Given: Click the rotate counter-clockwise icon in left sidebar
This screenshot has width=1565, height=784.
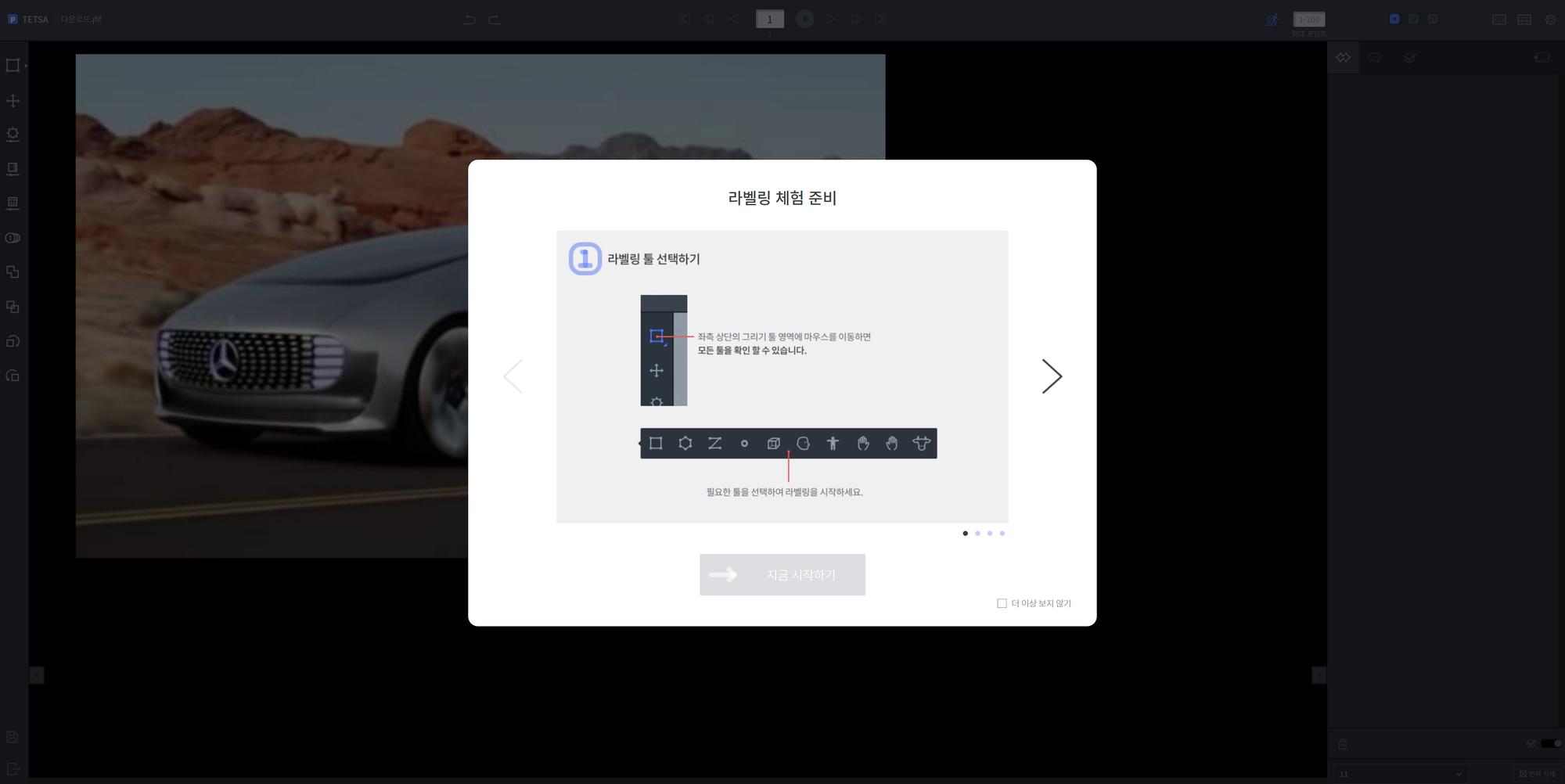Looking at the screenshot, I should (x=13, y=376).
